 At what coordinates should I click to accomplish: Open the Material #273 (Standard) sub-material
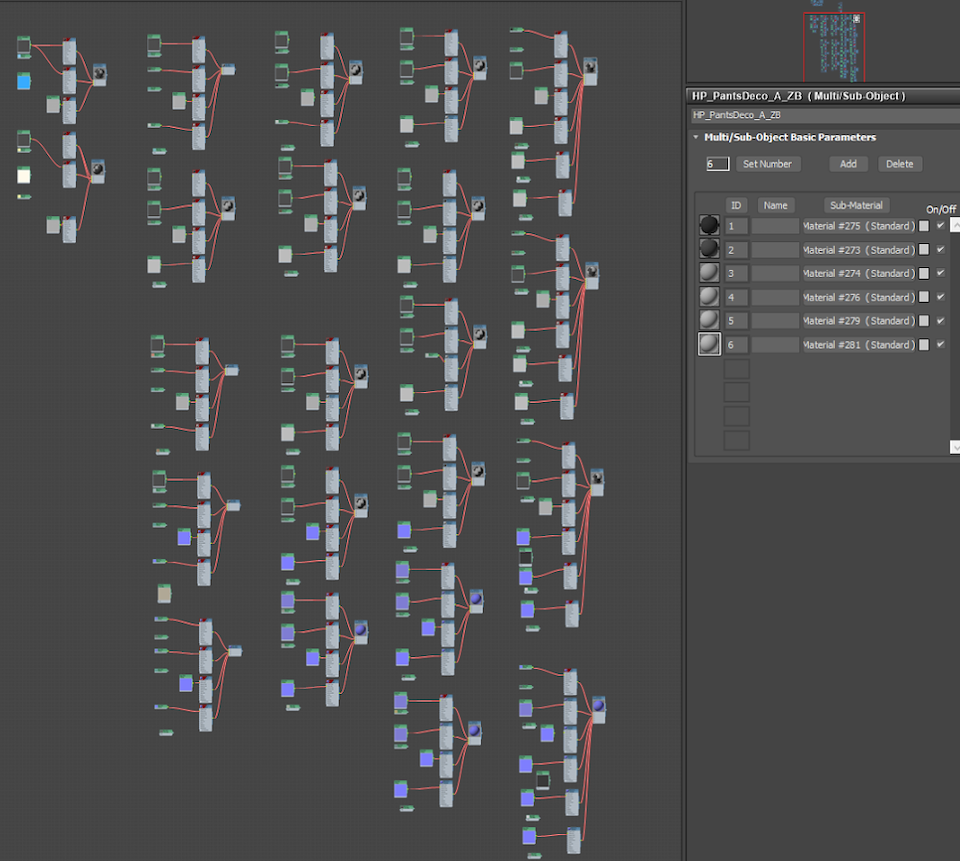858,250
